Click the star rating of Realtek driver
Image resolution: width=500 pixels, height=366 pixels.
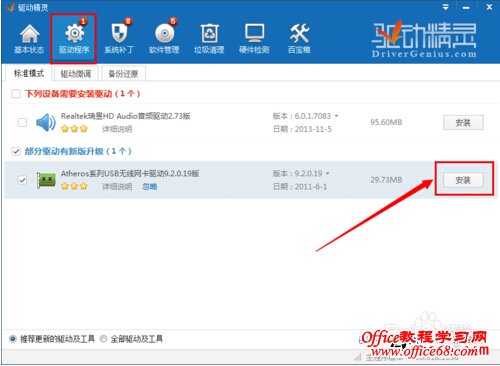click(x=74, y=129)
